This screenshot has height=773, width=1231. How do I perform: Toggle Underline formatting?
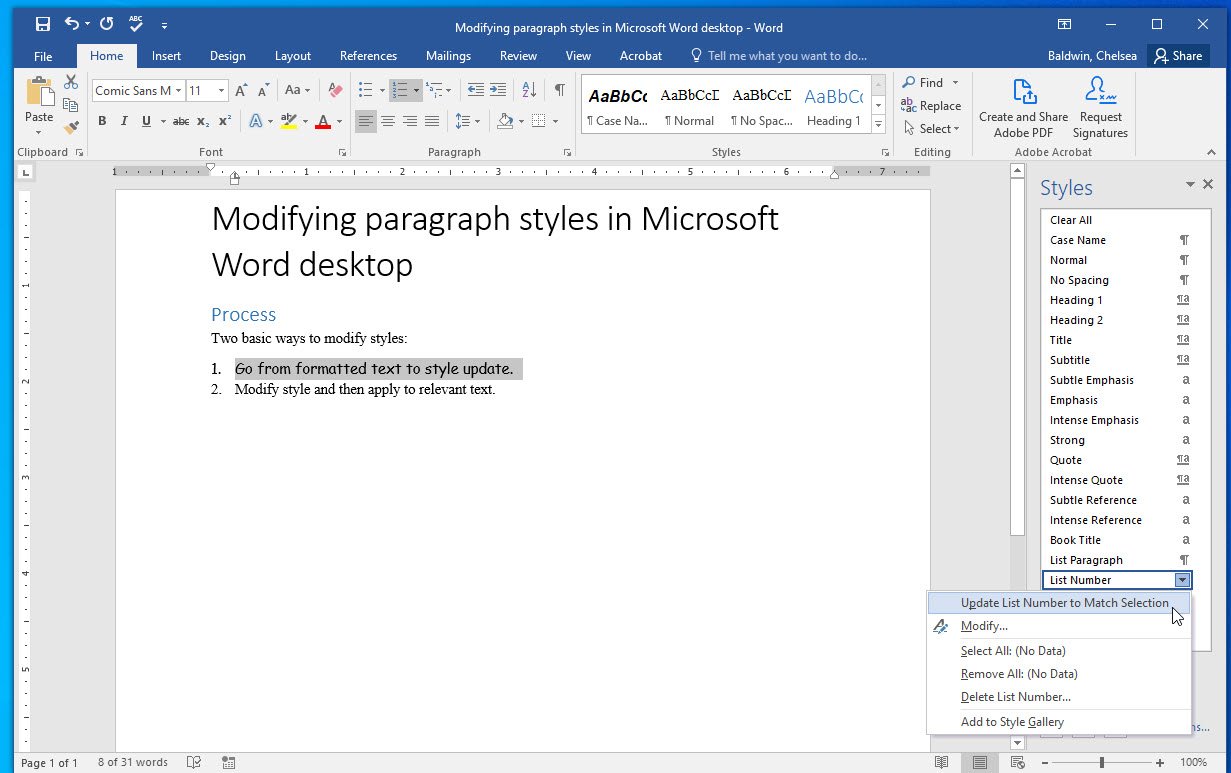tap(146, 121)
